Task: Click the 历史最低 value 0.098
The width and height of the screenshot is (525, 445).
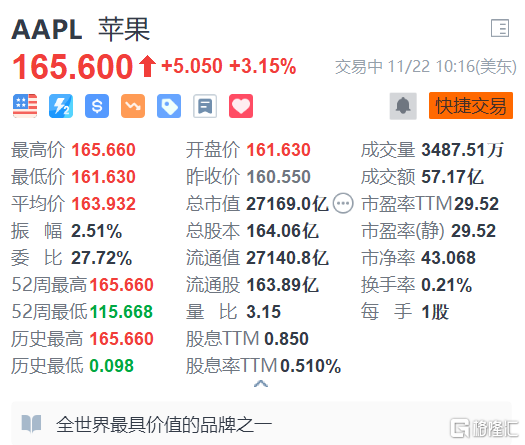Action: (111, 366)
